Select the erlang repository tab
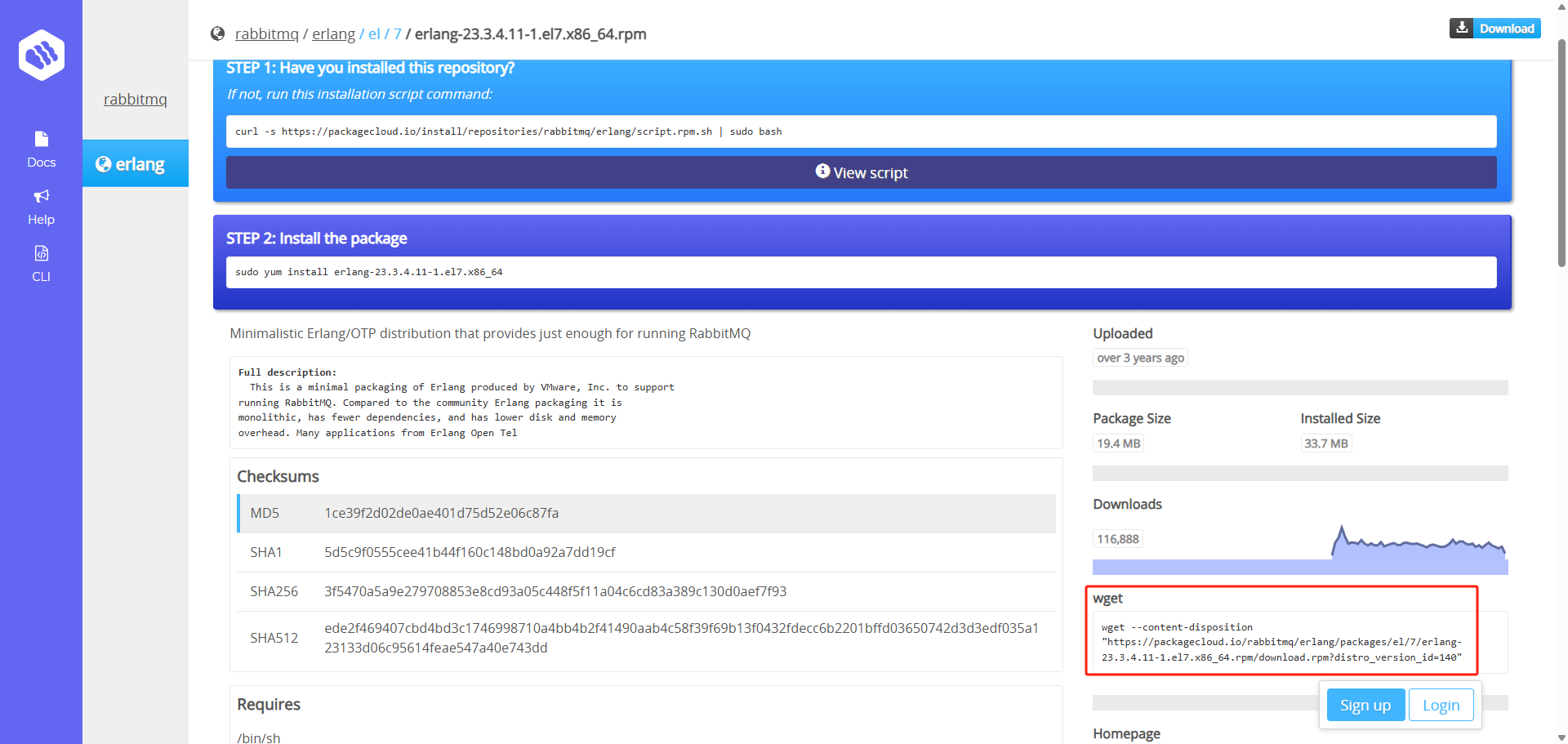1568x744 pixels. pos(136,163)
